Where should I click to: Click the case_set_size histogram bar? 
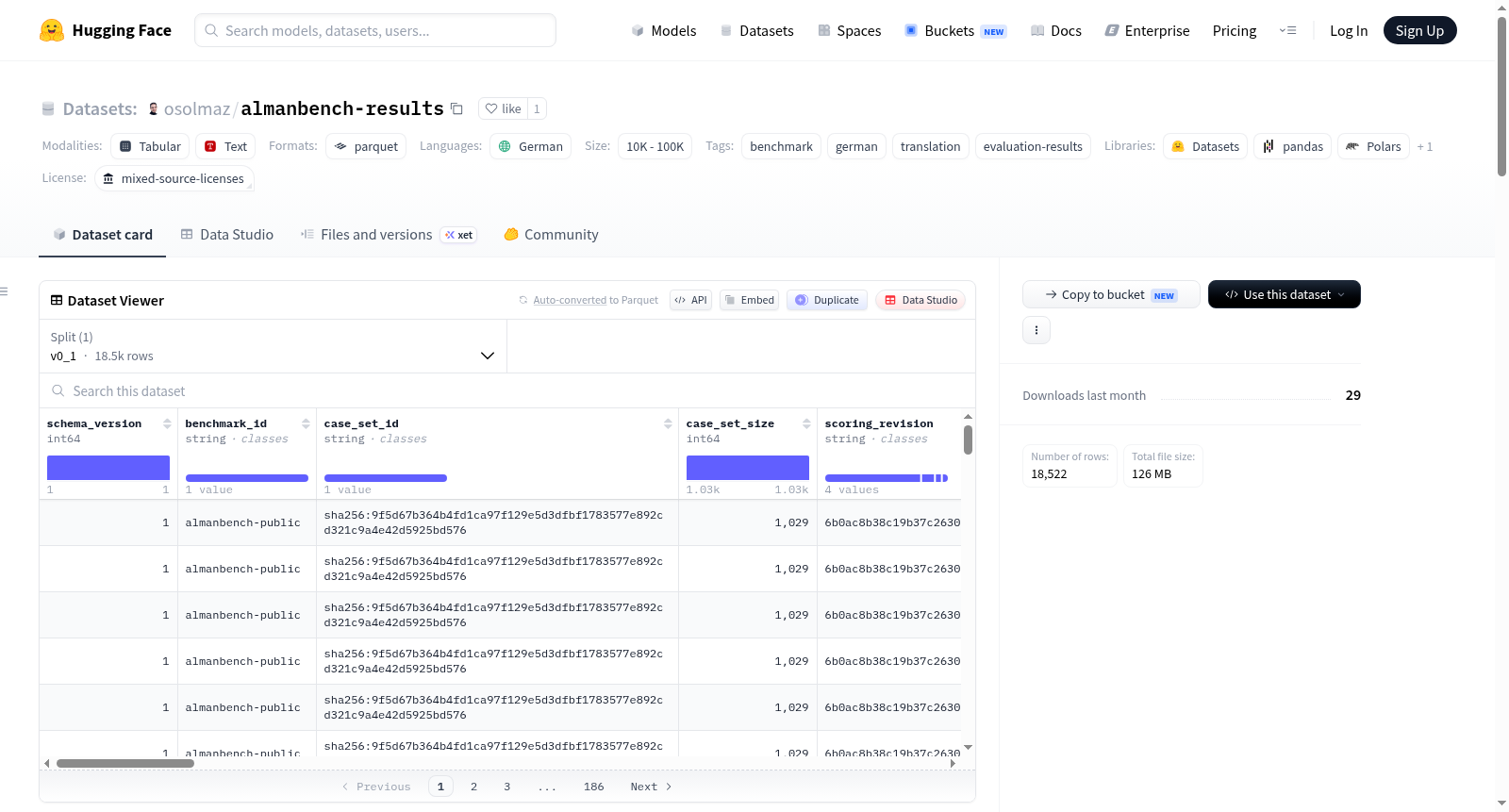pyautogui.click(x=748, y=468)
